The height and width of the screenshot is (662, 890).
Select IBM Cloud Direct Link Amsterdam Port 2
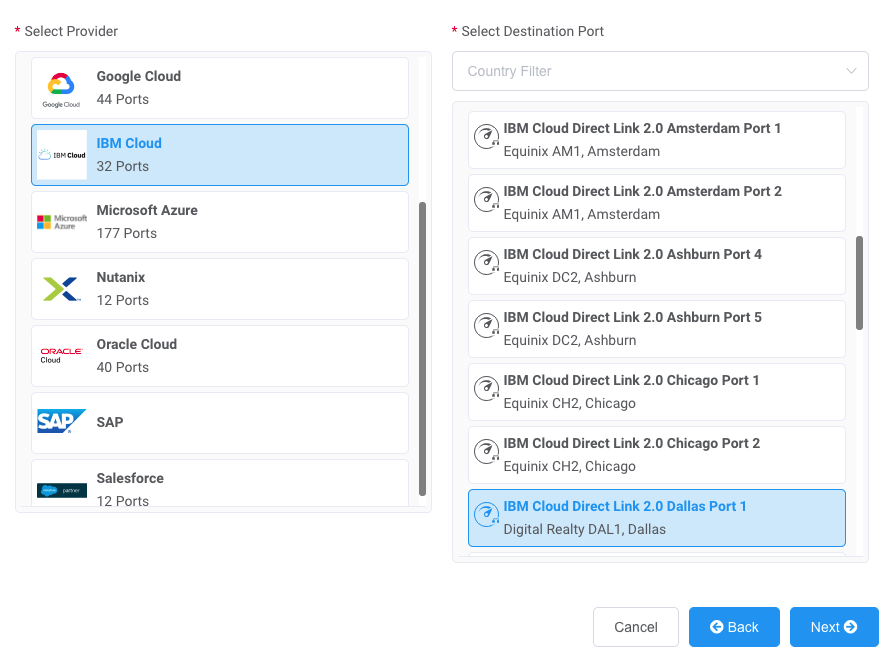(x=656, y=202)
